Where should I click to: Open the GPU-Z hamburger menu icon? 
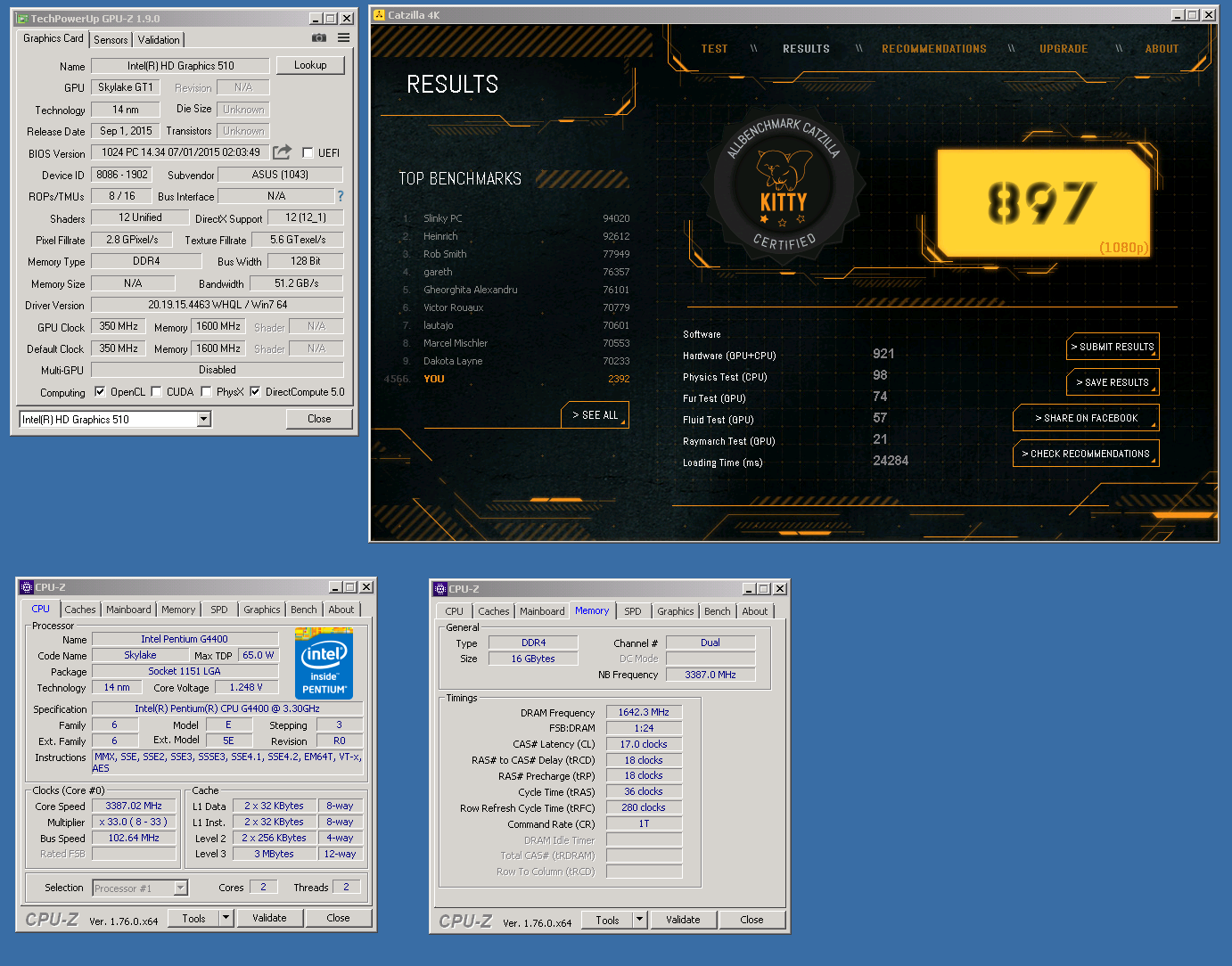(343, 38)
